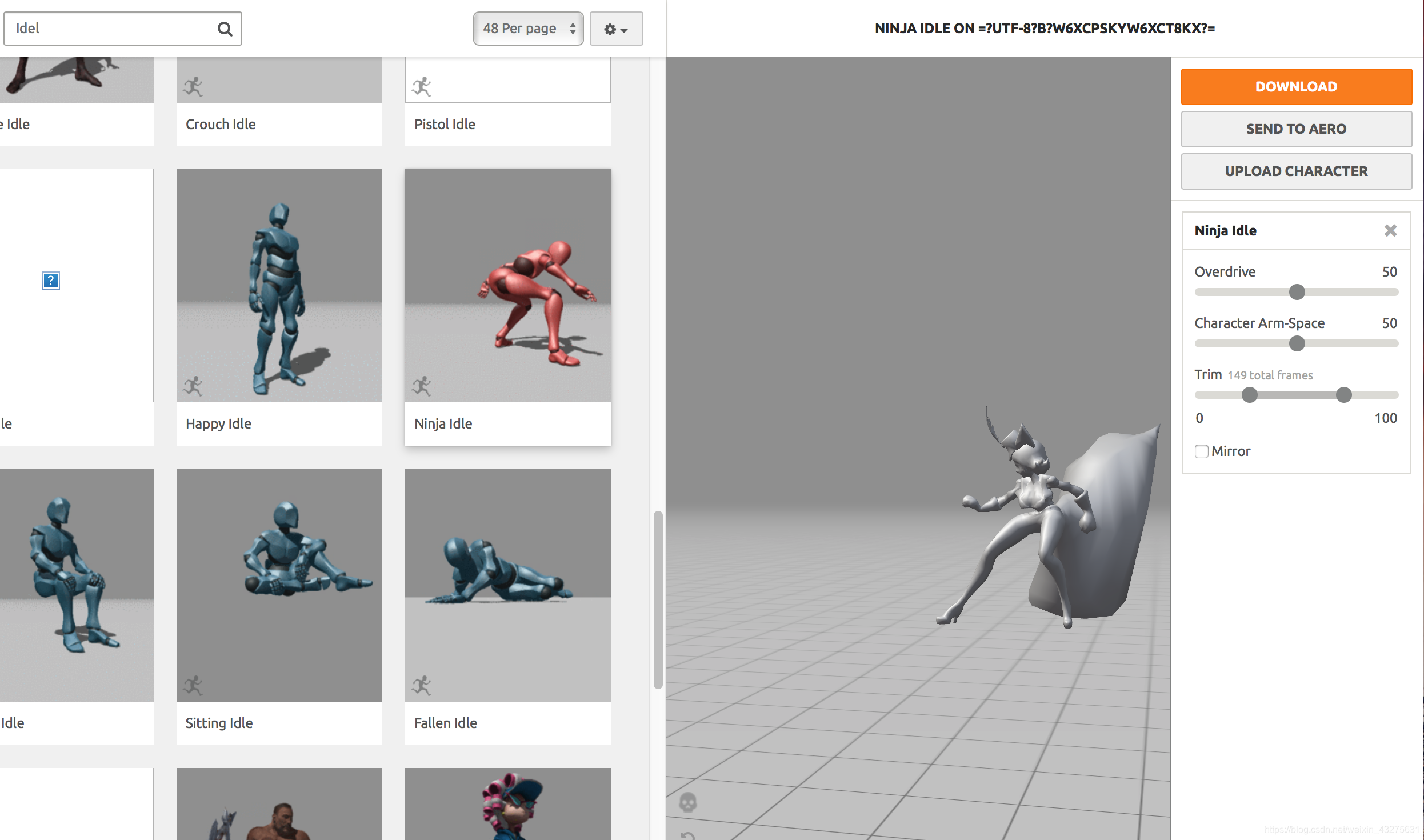Click the Overdrive slider handle
Image resolution: width=1424 pixels, height=840 pixels.
[1297, 292]
